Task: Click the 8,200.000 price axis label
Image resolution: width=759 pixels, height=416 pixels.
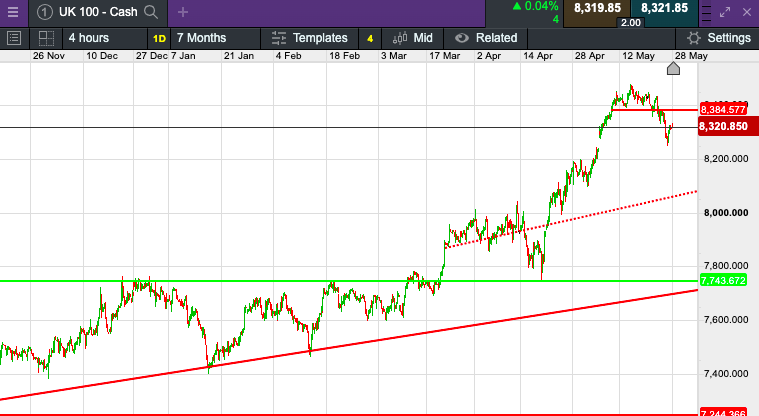Action: pyautogui.click(x=726, y=159)
